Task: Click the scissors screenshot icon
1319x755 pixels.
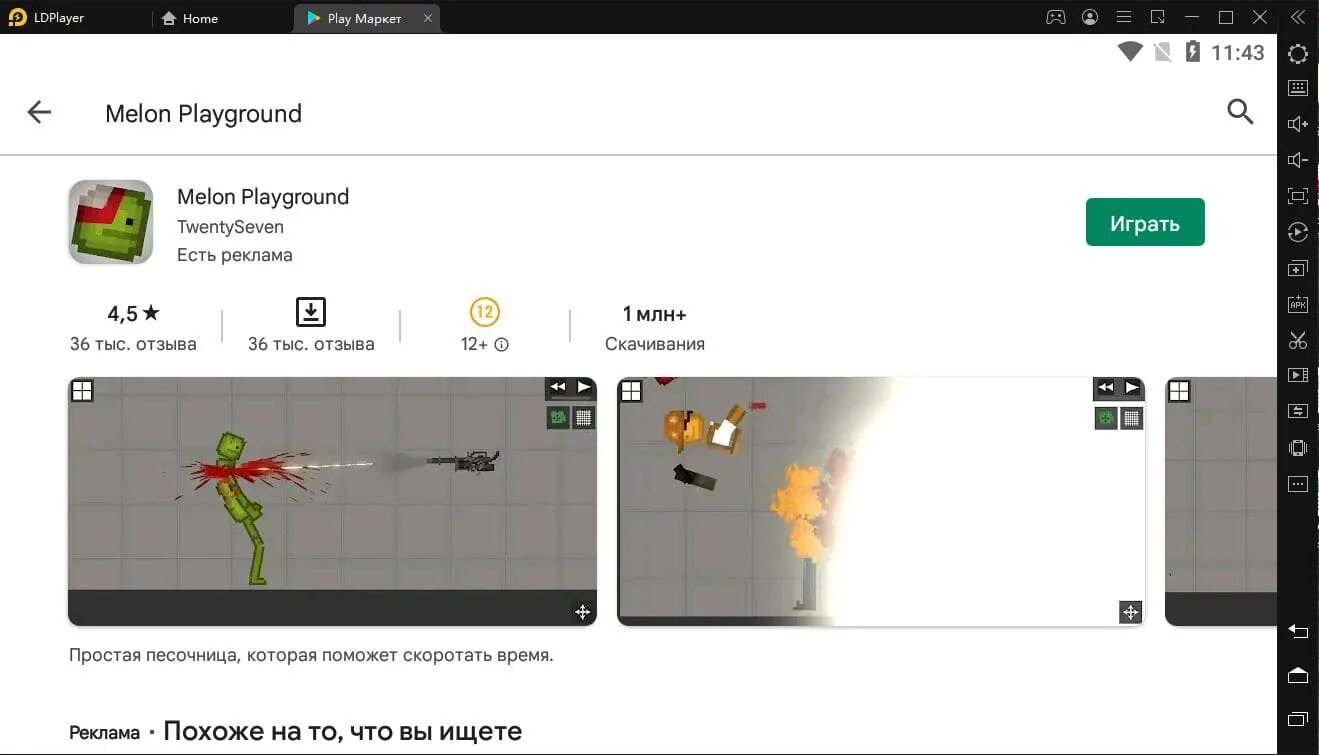Action: [x=1298, y=340]
